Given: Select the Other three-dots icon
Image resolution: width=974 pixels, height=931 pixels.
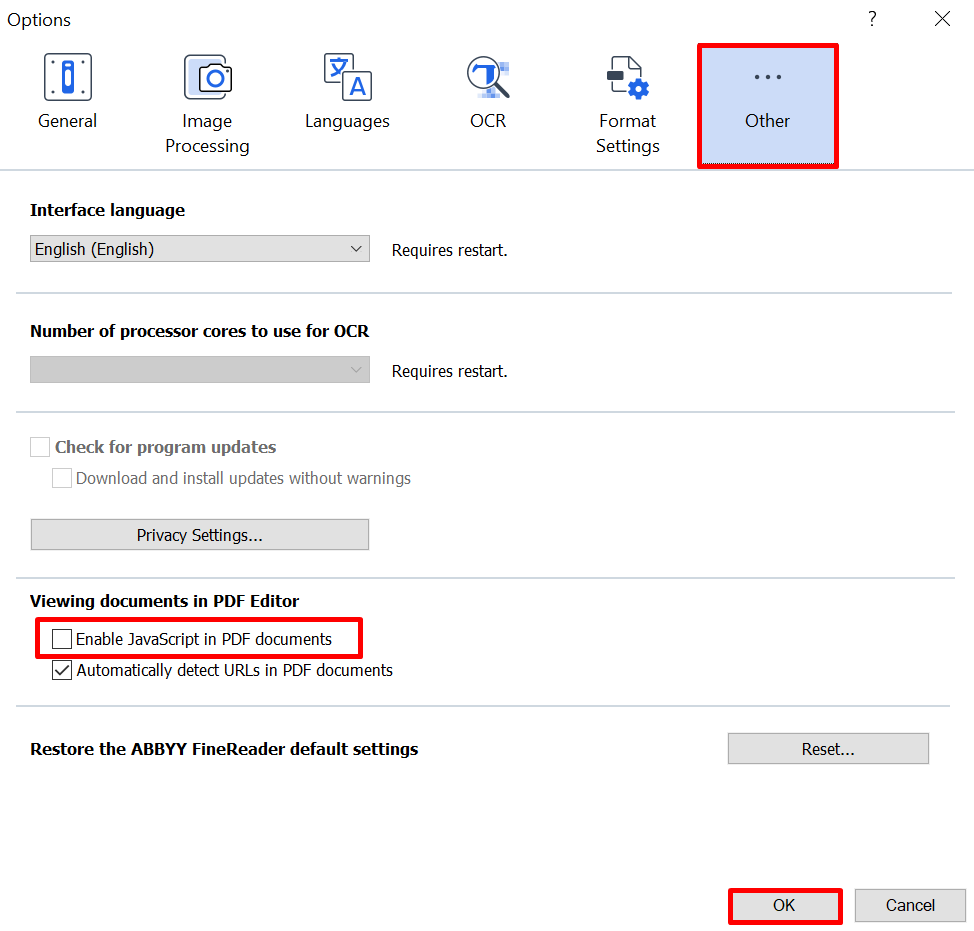Looking at the screenshot, I should [767, 78].
